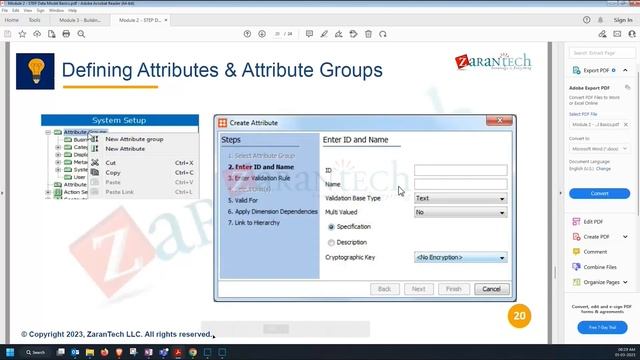The image size is (640, 360).
Task: Click the blue Convert button
Action: pyautogui.click(x=599, y=193)
